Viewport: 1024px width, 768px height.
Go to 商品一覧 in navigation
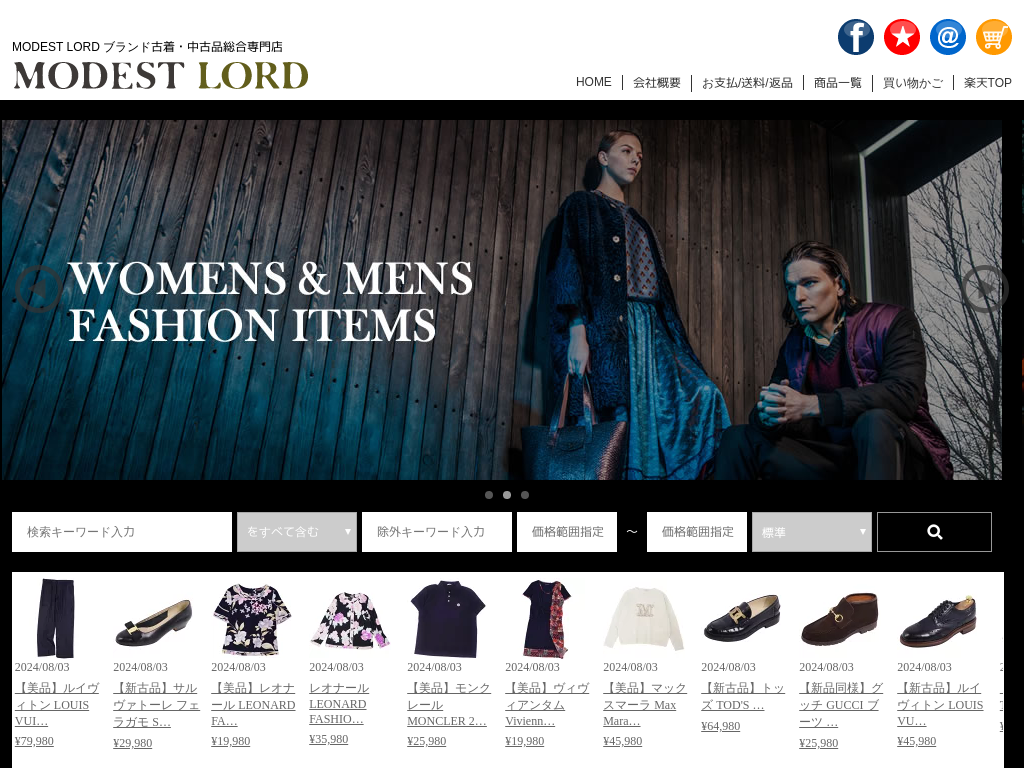tap(837, 82)
